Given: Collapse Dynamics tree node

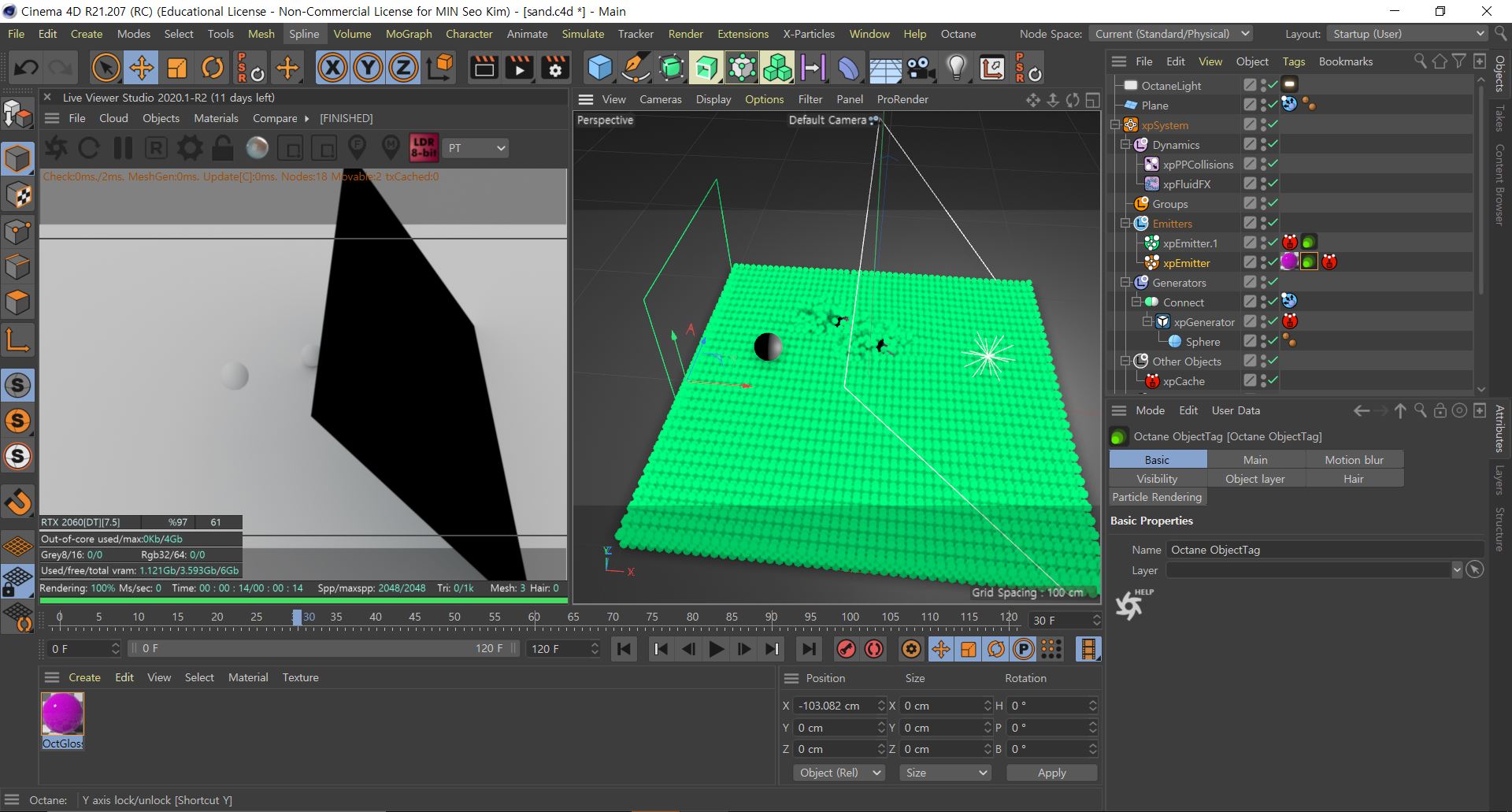Looking at the screenshot, I should (1126, 145).
